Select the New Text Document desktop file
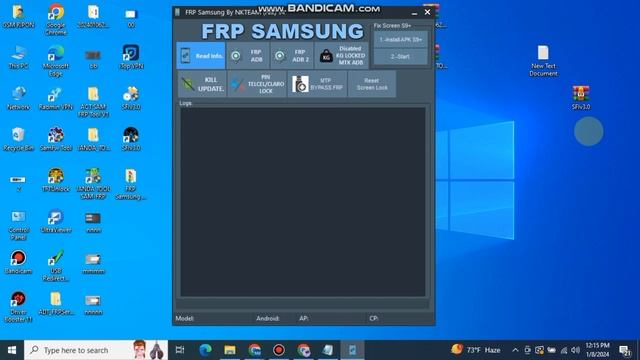Viewport: 640px width, 360px height. [543, 61]
